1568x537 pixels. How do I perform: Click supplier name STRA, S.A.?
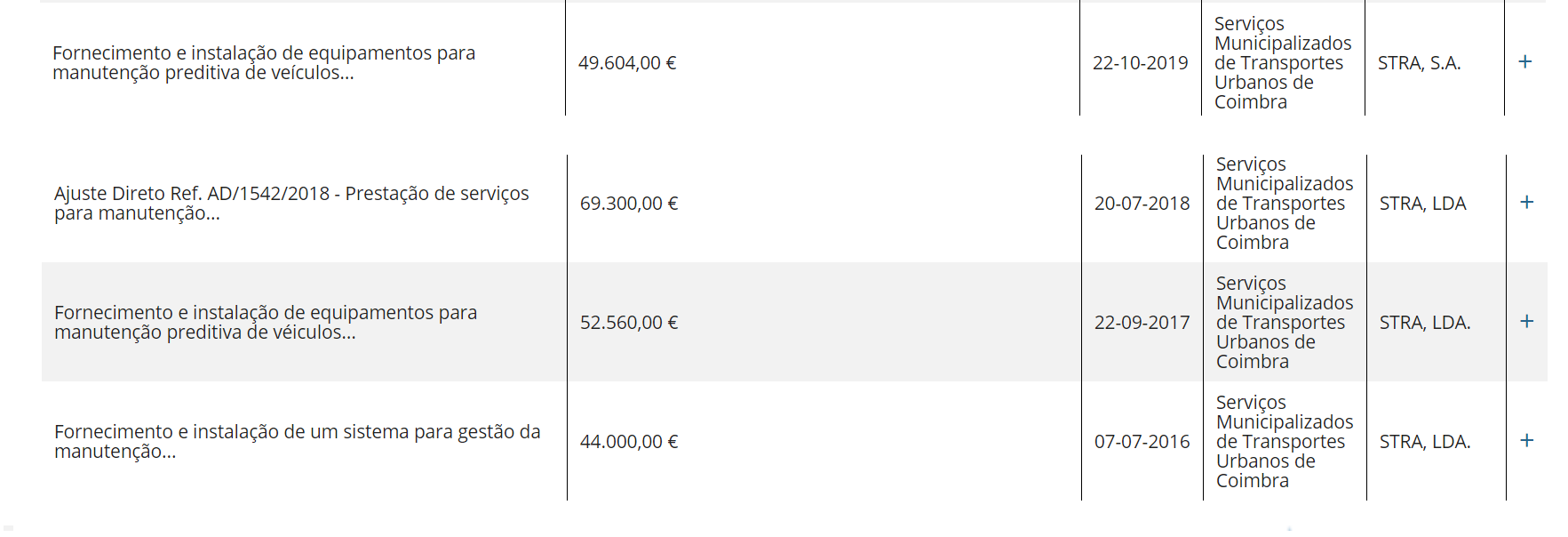(1419, 63)
